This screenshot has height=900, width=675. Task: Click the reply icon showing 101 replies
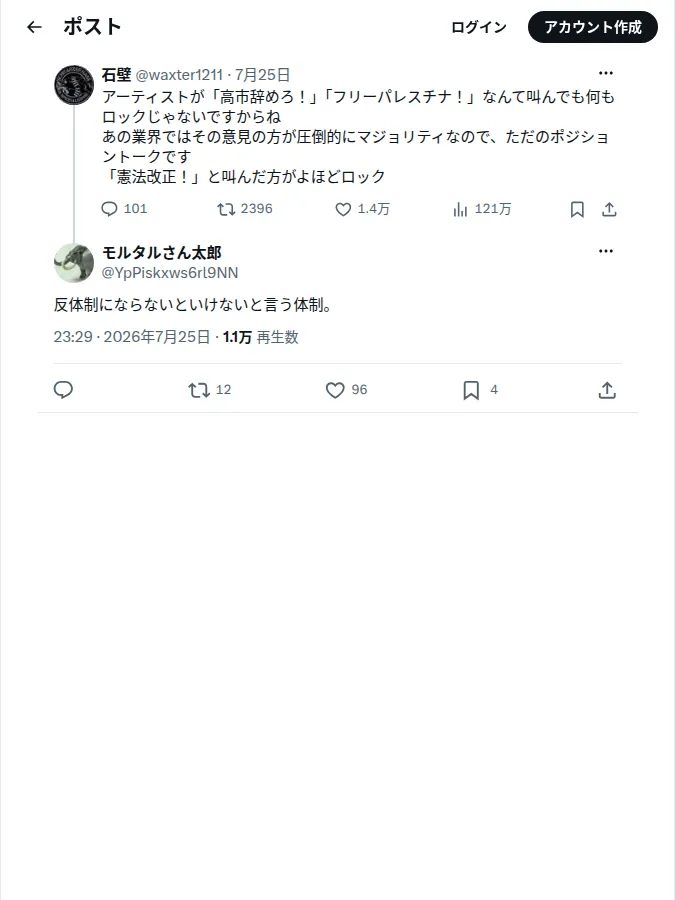[x=109, y=209]
